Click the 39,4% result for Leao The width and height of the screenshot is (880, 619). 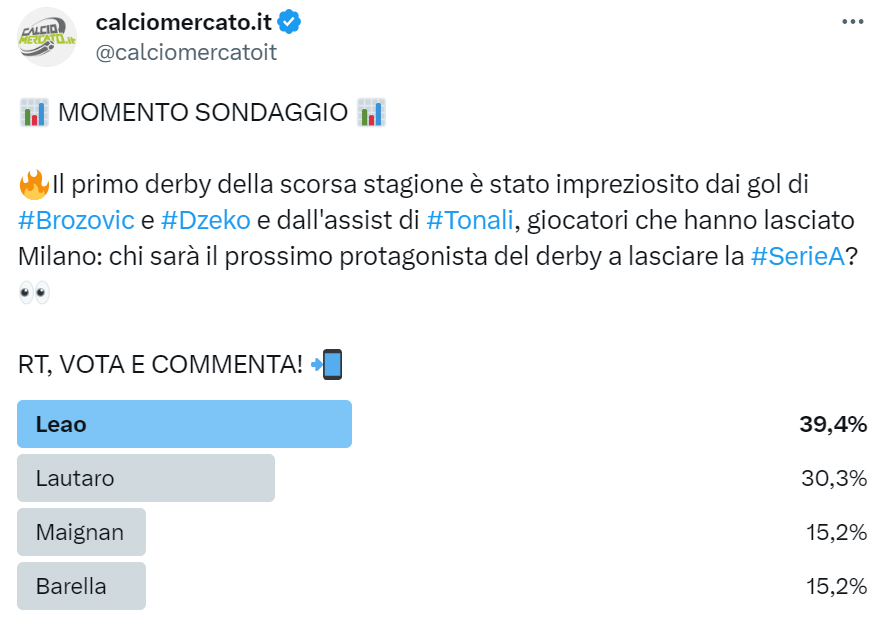coord(832,424)
